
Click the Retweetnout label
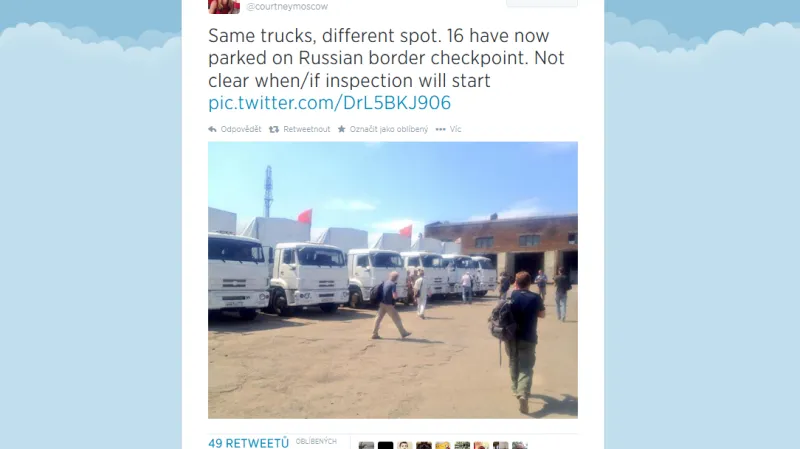tap(307, 130)
